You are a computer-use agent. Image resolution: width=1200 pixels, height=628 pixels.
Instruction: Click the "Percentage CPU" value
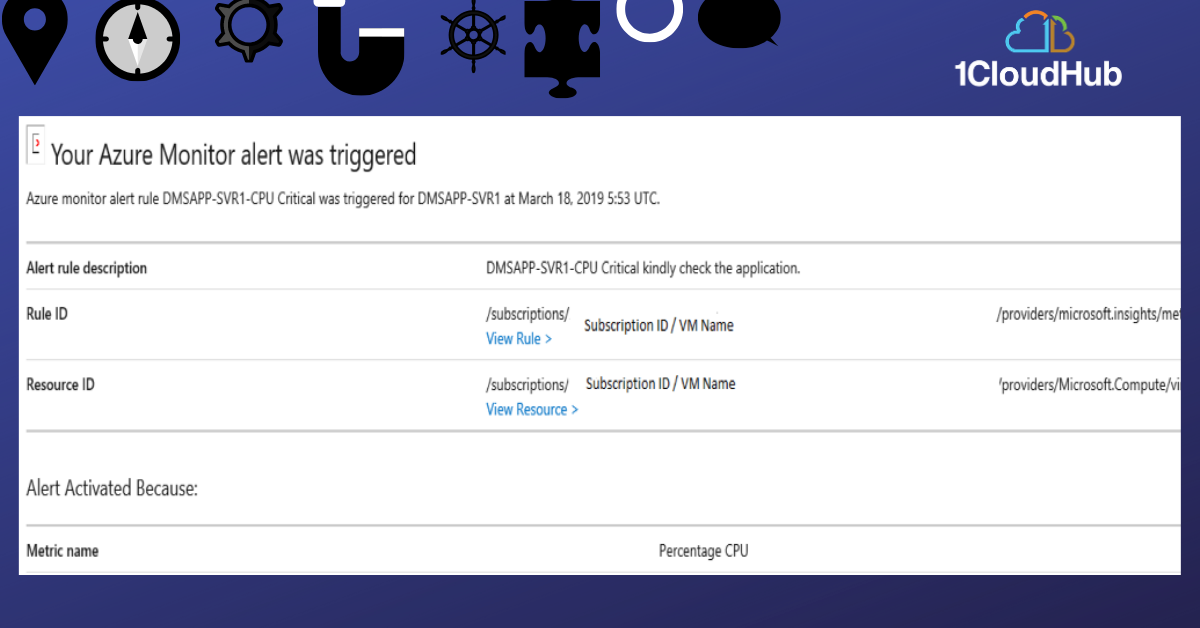(703, 551)
